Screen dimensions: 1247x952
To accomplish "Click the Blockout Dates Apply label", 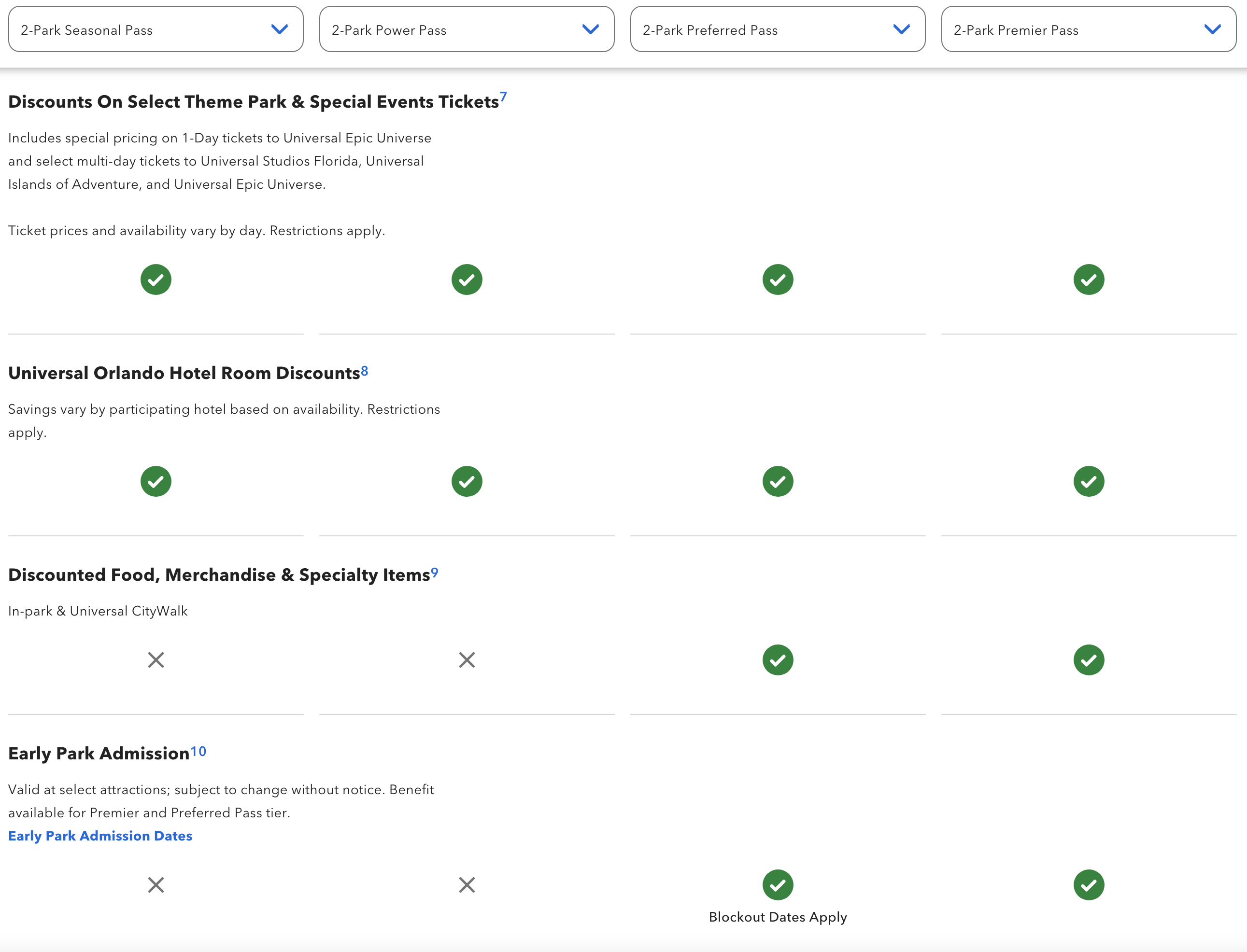I will click(x=778, y=917).
